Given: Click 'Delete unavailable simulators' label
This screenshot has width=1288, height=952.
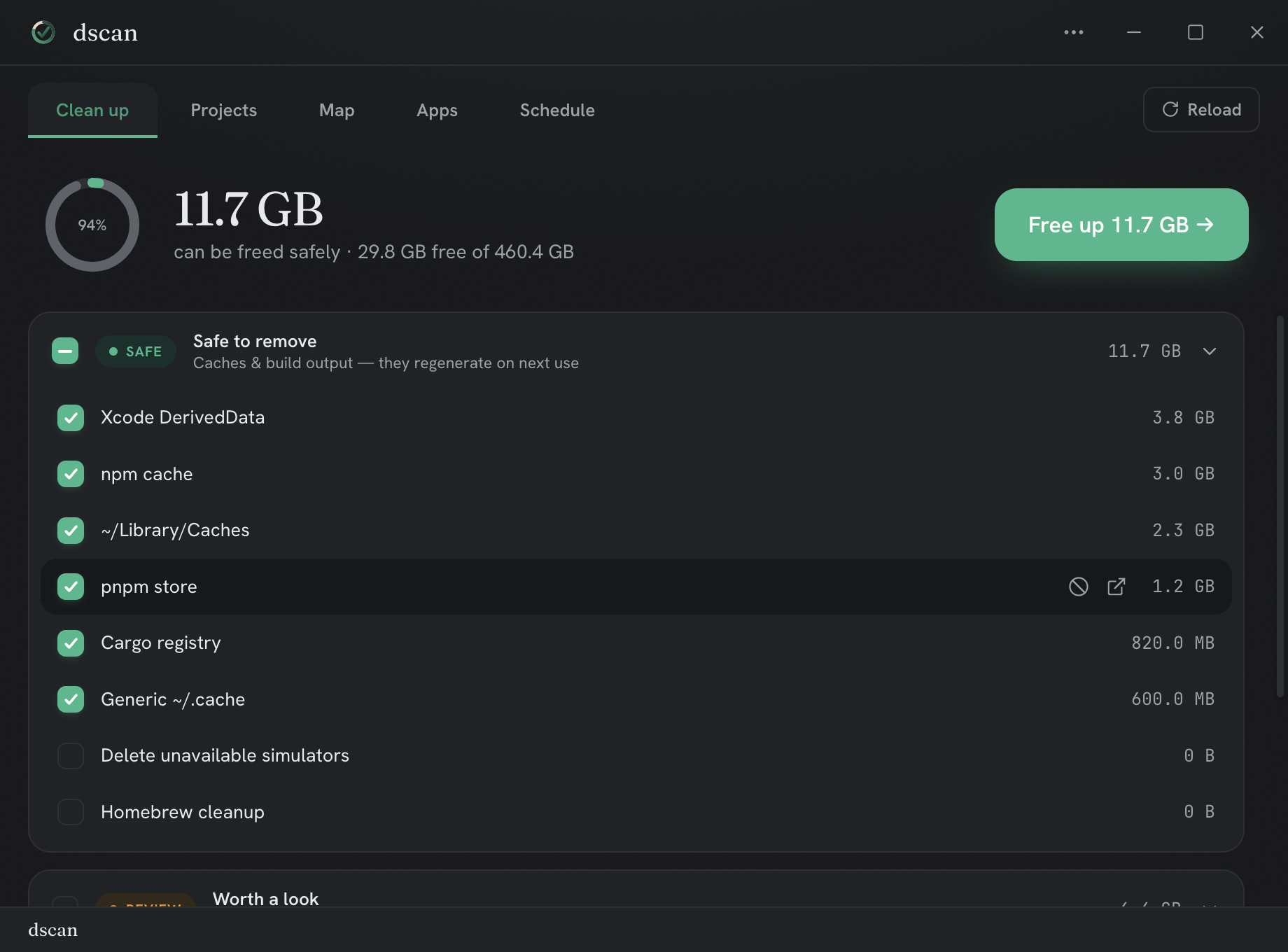Looking at the screenshot, I should pos(225,756).
